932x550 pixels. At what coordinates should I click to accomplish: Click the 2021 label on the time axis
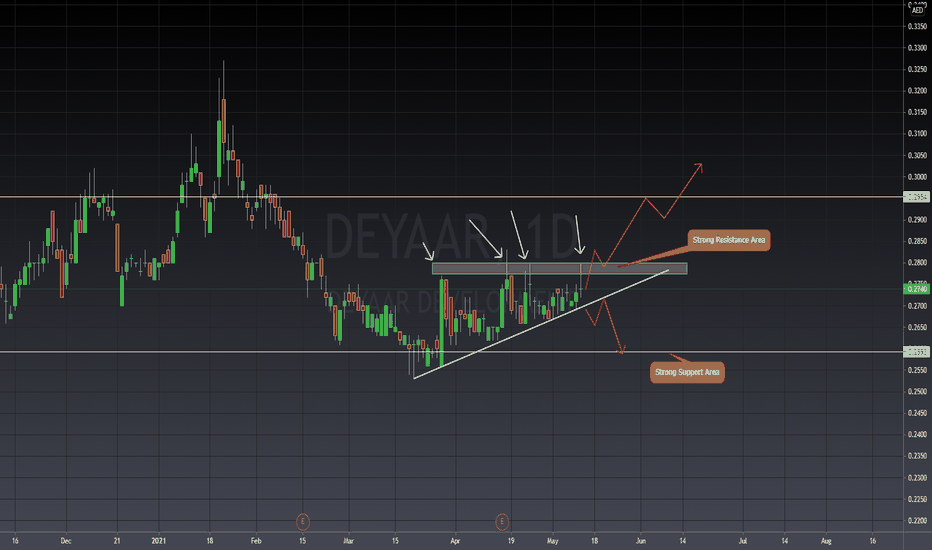coord(159,541)
